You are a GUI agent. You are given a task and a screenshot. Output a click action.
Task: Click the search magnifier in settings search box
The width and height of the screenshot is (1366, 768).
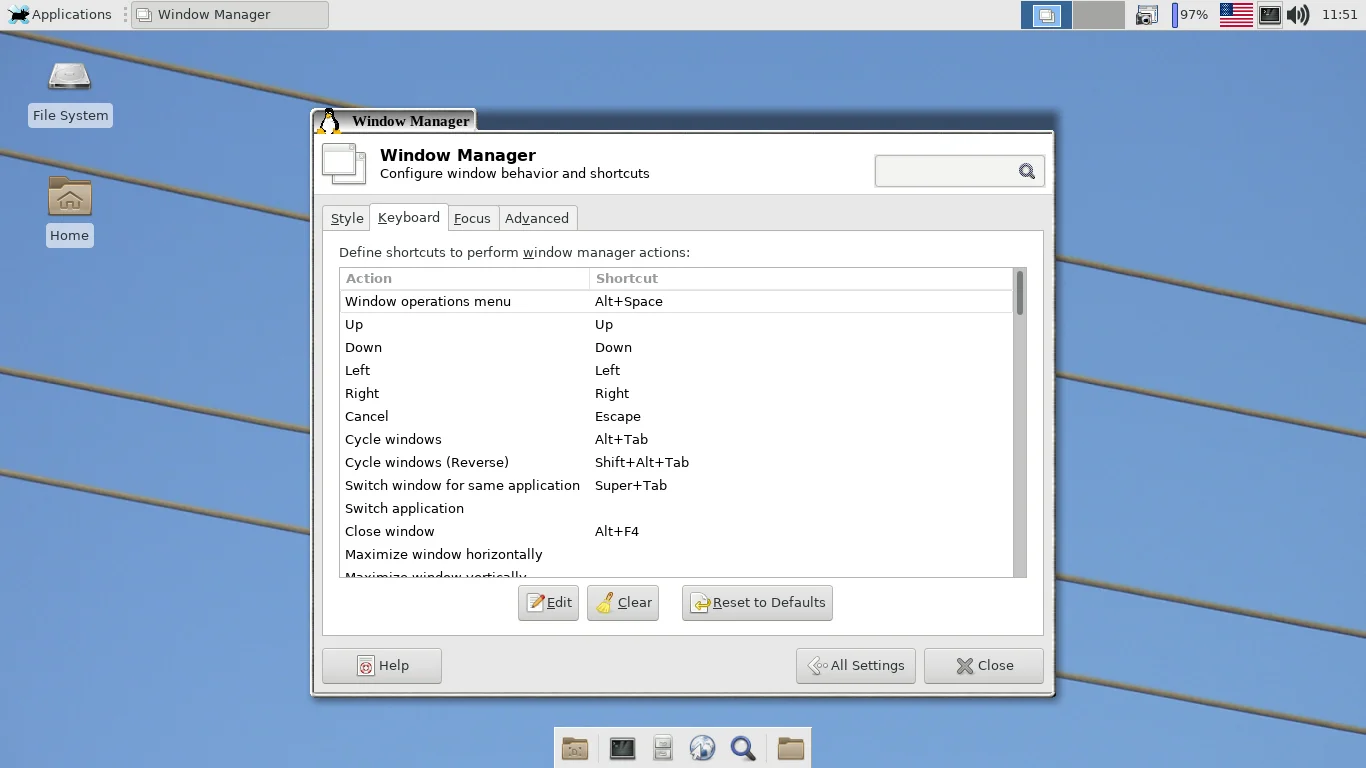pyautogui.click(x=1026, y=171)
